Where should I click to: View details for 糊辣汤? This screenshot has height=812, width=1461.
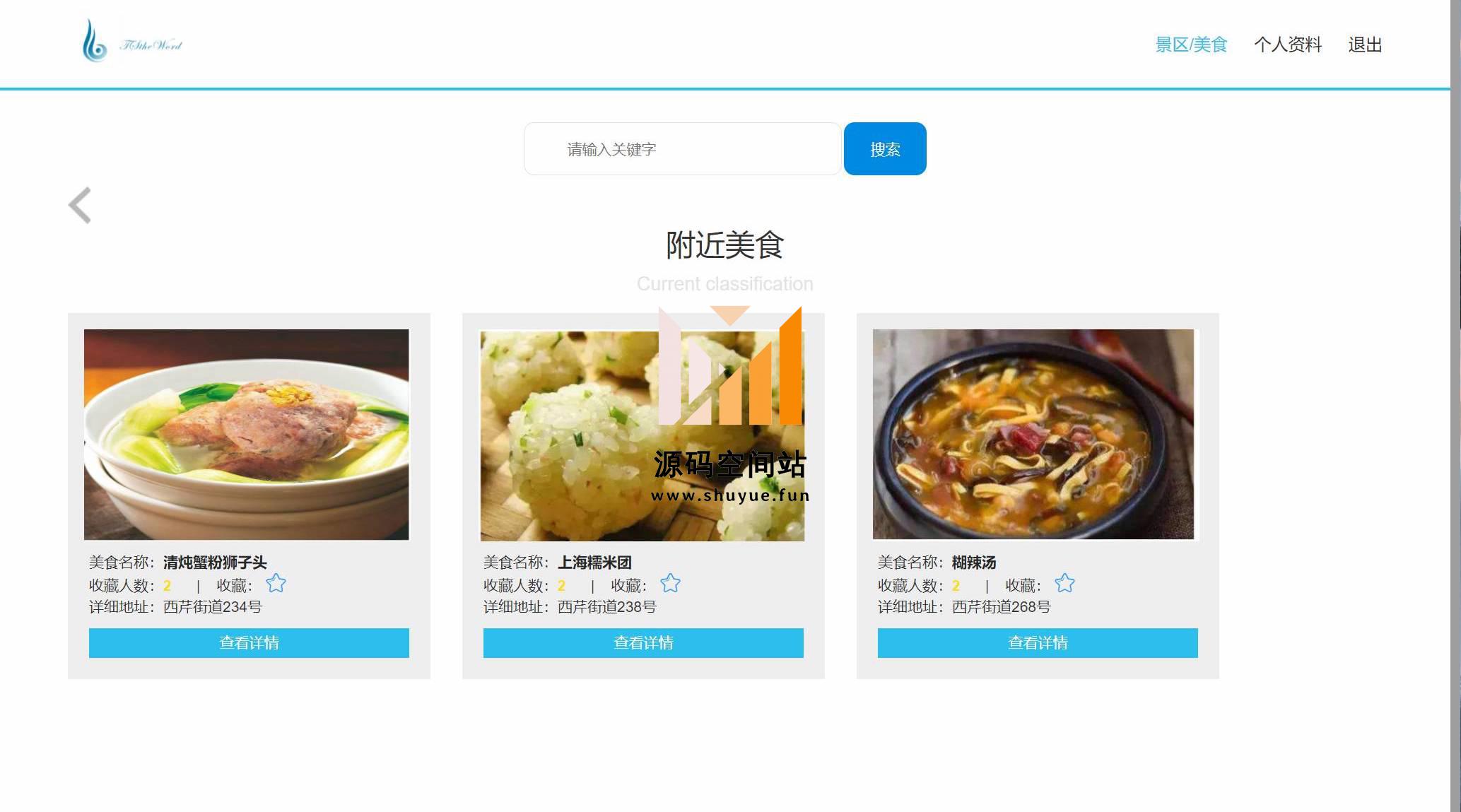1038,643
